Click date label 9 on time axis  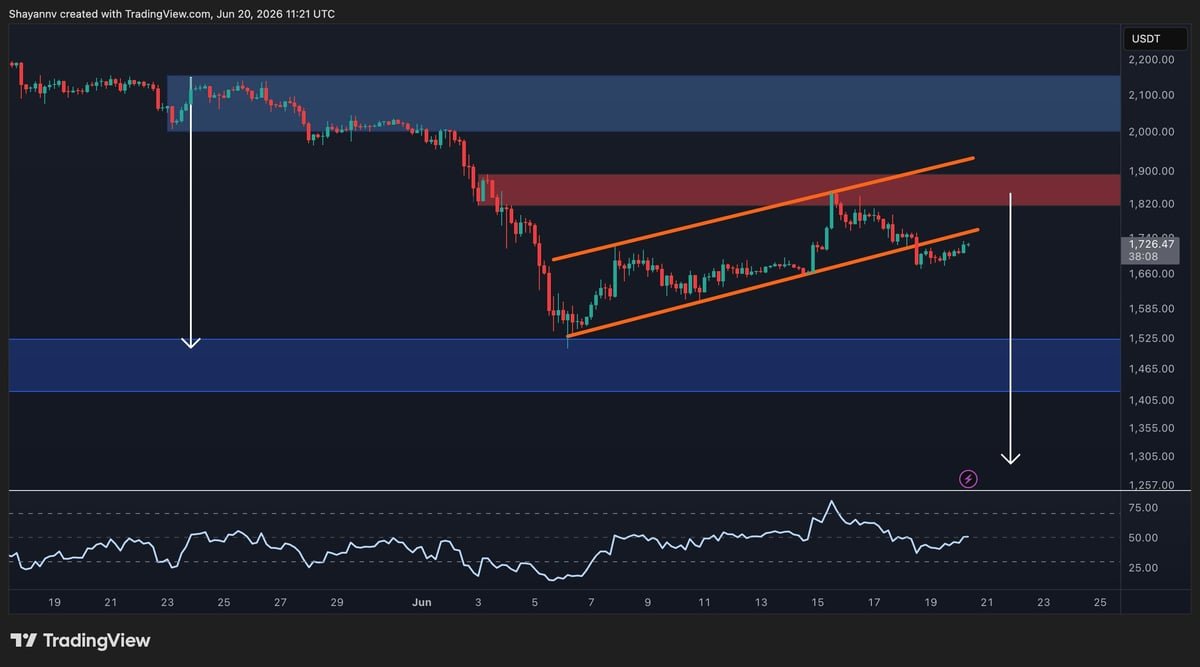point(648,603)
